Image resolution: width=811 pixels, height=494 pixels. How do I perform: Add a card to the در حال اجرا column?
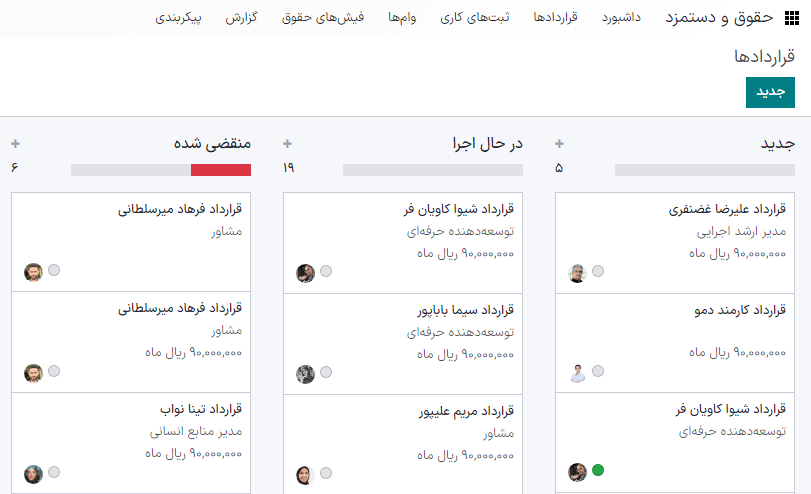pyautogui.click(x=288, y=144)
